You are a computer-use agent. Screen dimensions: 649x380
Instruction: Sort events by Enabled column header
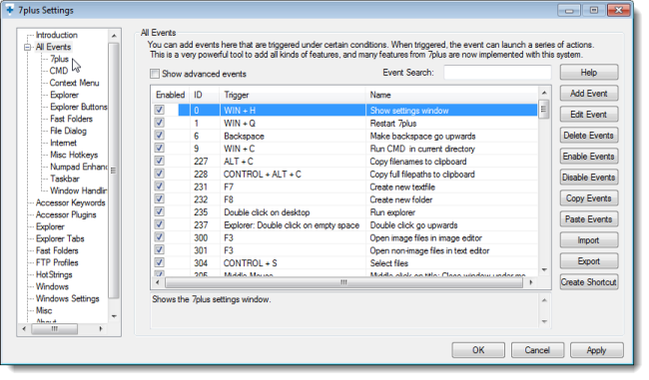(x=171, y=95)
